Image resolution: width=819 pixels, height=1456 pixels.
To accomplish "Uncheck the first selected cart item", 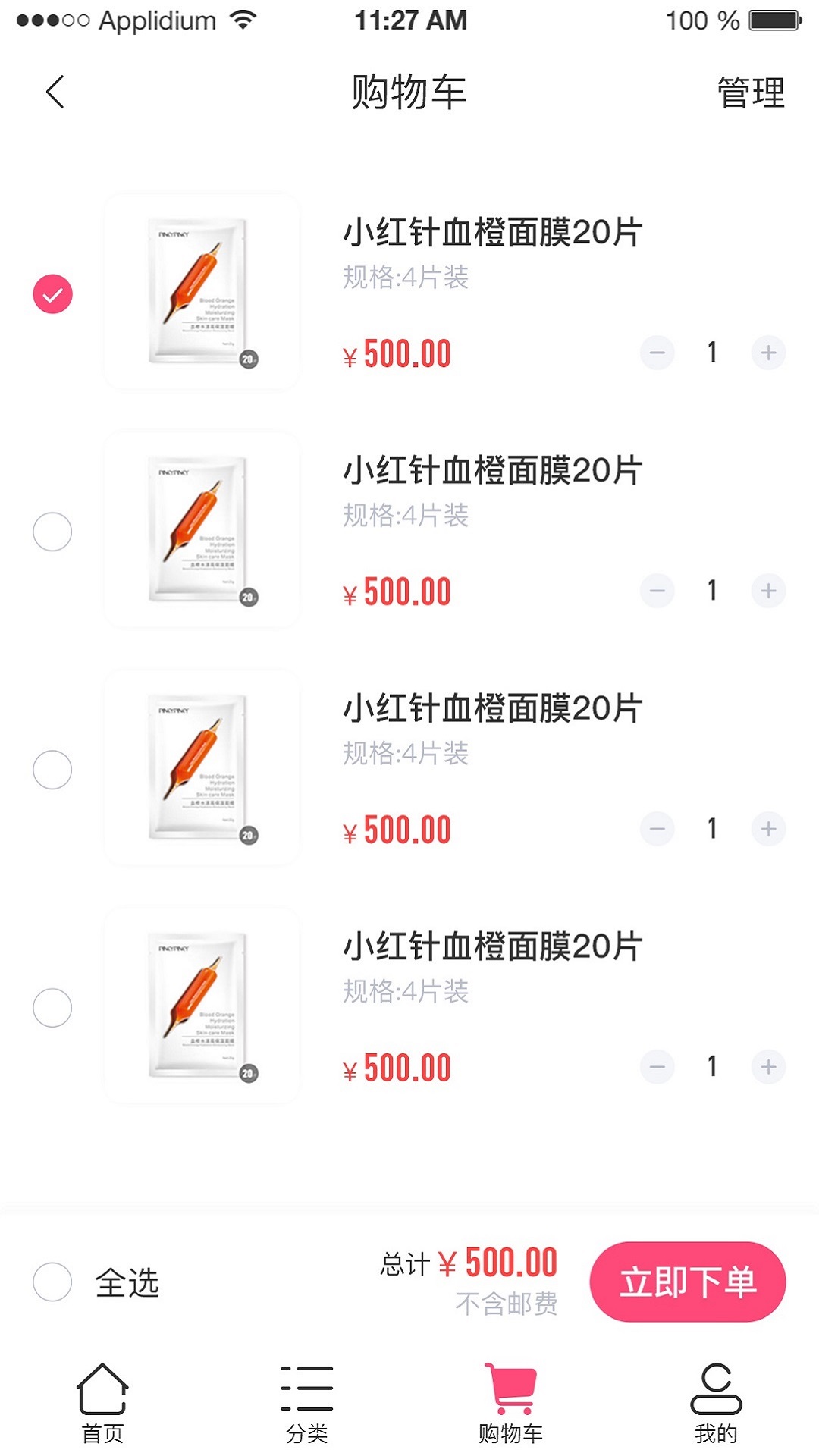I will 52,294.
